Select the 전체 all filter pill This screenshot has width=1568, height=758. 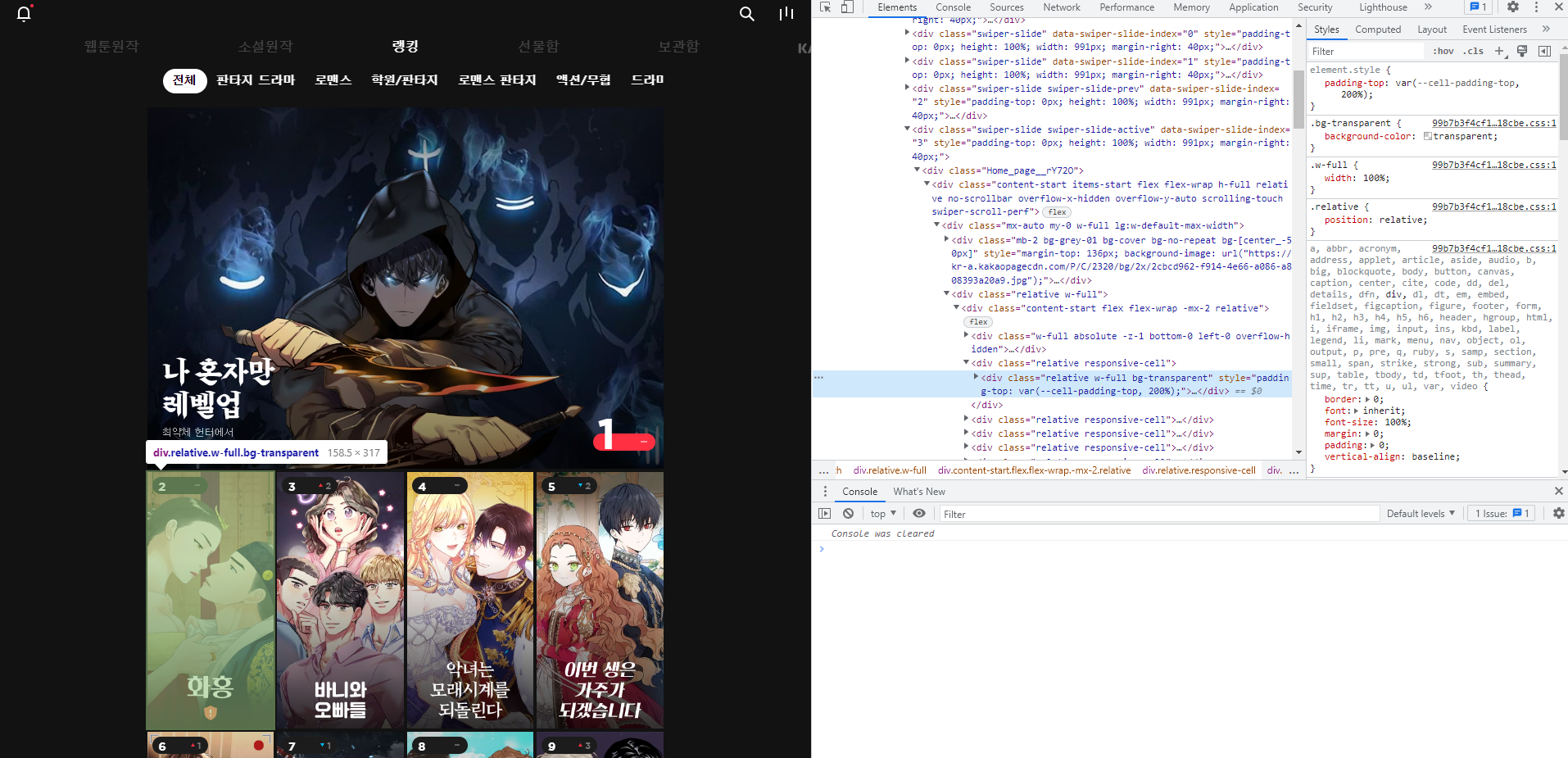pos(184,79)
